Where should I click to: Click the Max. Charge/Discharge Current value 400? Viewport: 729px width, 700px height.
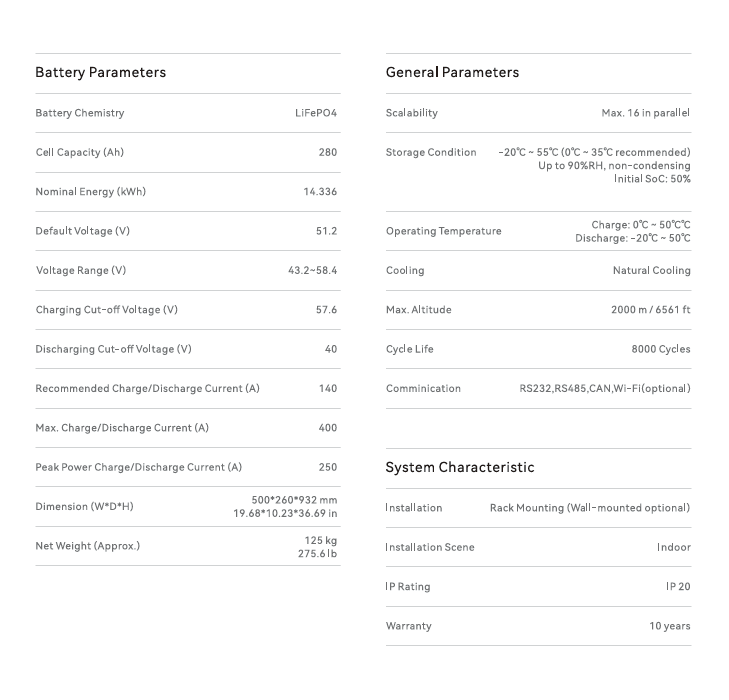[x=327, y=428]
